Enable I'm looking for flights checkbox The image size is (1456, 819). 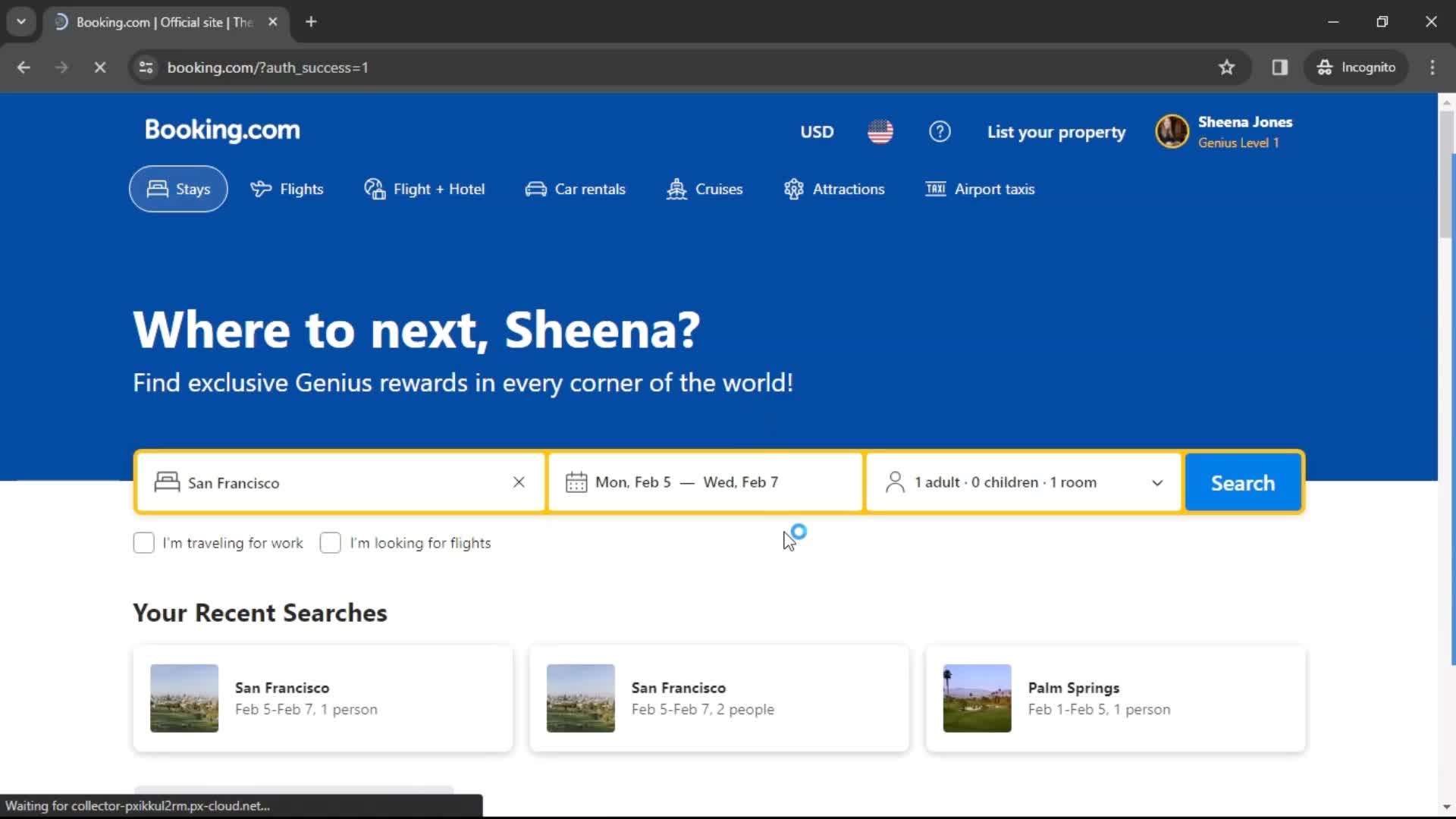click(x=329, y=542)
